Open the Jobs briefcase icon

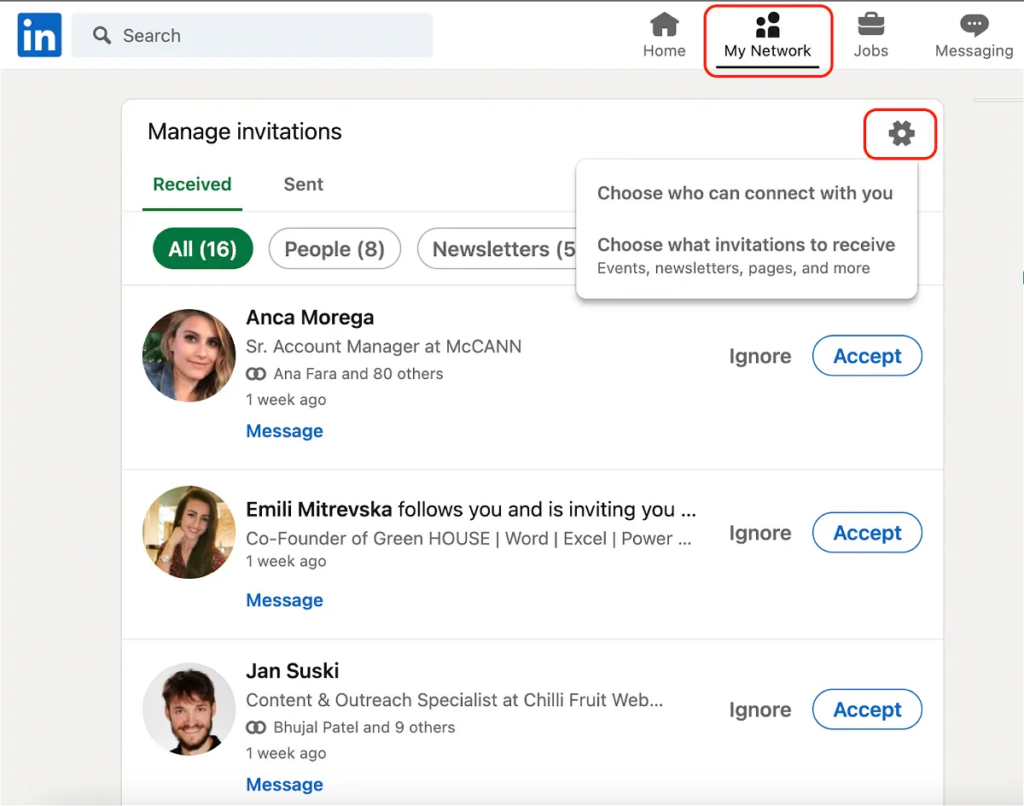pos(870,25)
